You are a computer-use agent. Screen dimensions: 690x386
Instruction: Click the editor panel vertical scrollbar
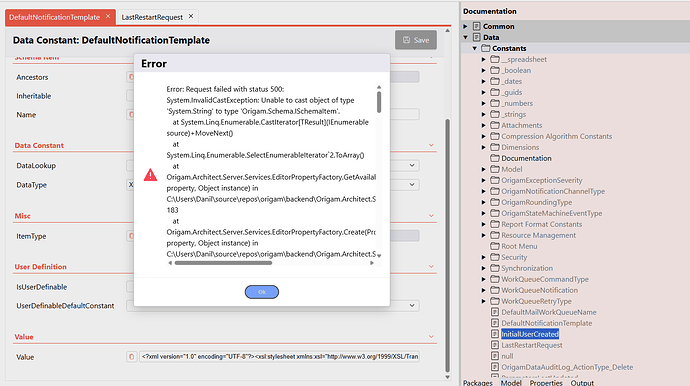click(448, 246)
